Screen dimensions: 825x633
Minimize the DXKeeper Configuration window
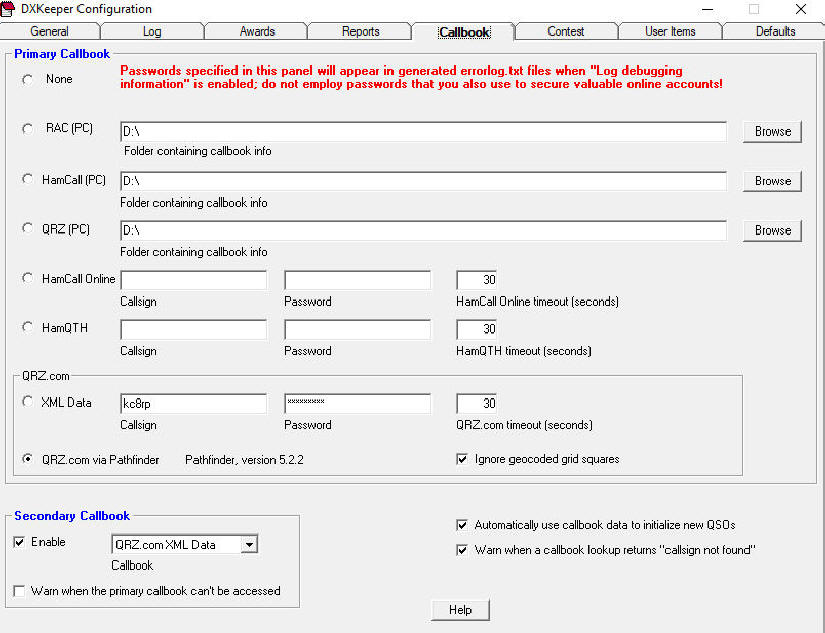(x=708, y=9)
